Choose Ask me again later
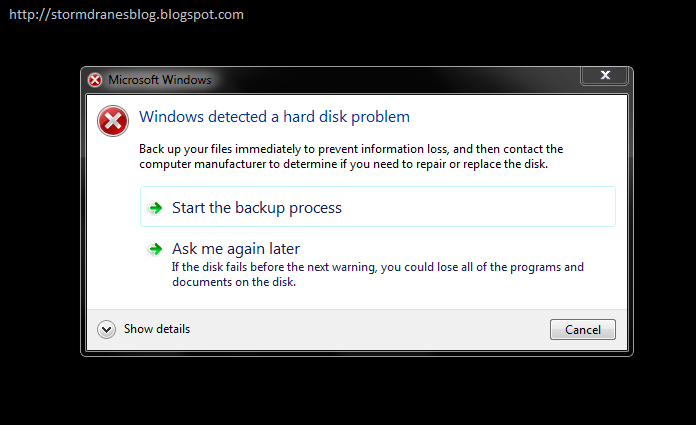The height and width of the screenshot is (425, 696). coord(236,249)
